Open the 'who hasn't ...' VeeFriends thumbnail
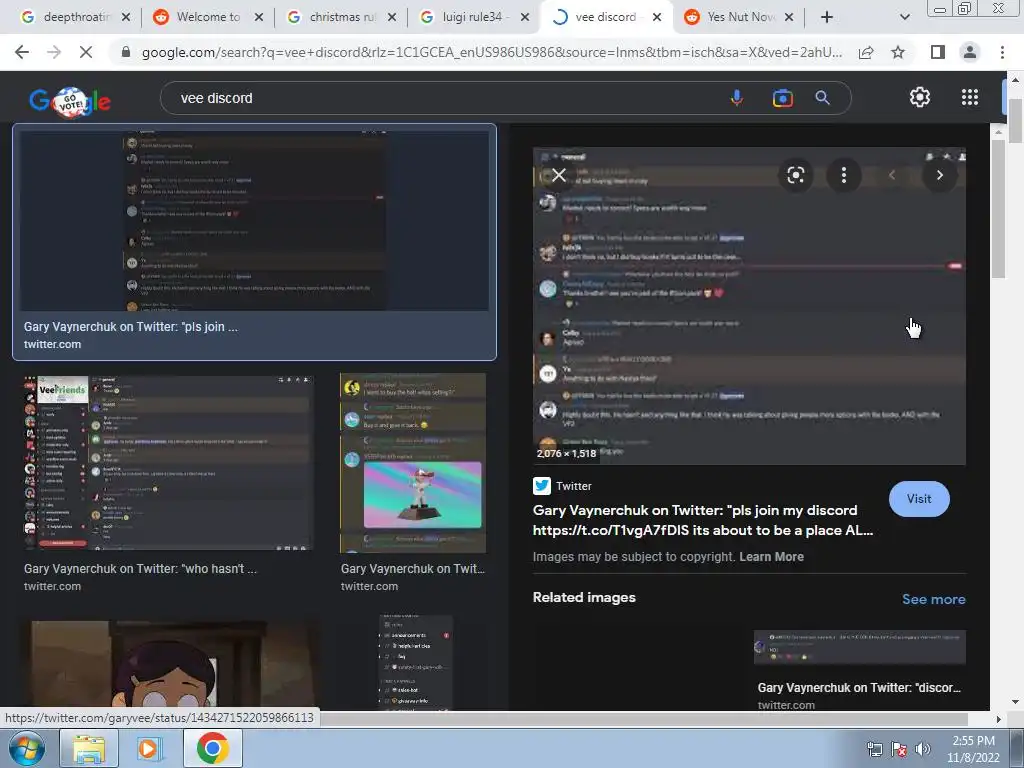This screenshot has width=1024, height=768. point(168,463)
